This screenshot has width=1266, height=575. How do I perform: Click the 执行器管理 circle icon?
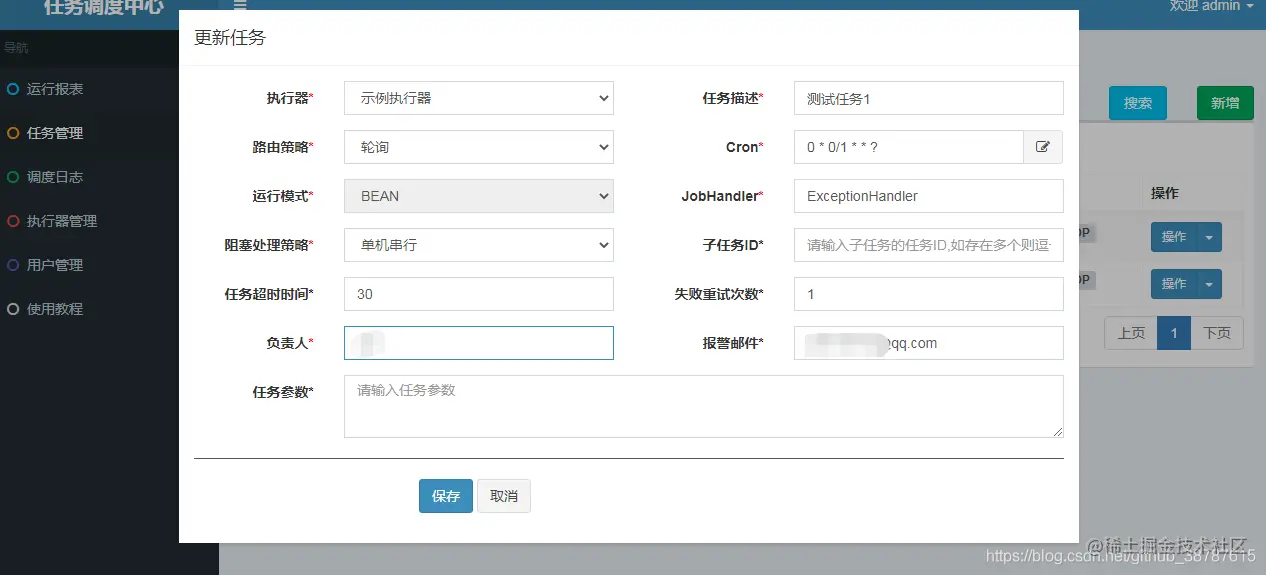(13, 221)
